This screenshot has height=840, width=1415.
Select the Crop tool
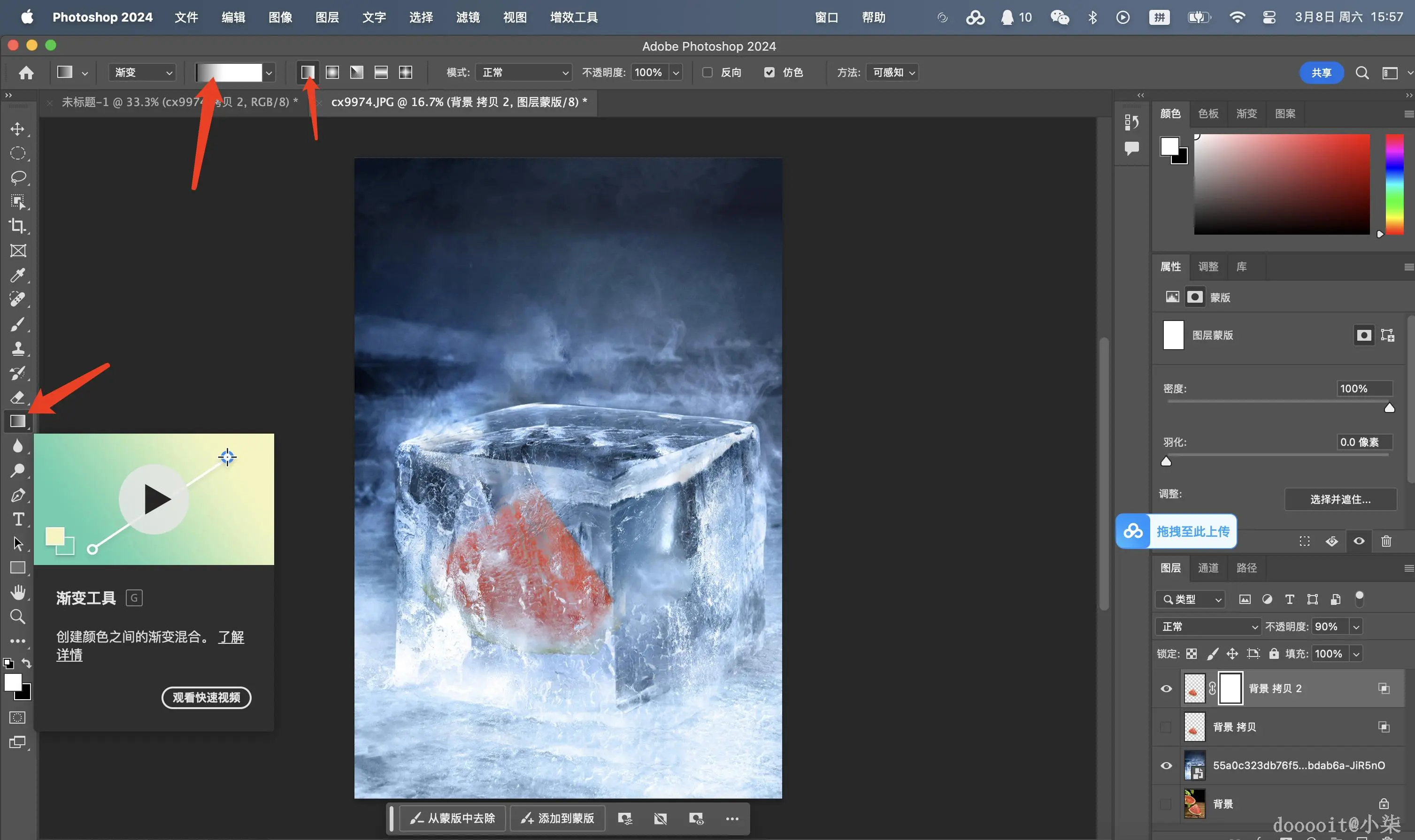coord(17,226)
